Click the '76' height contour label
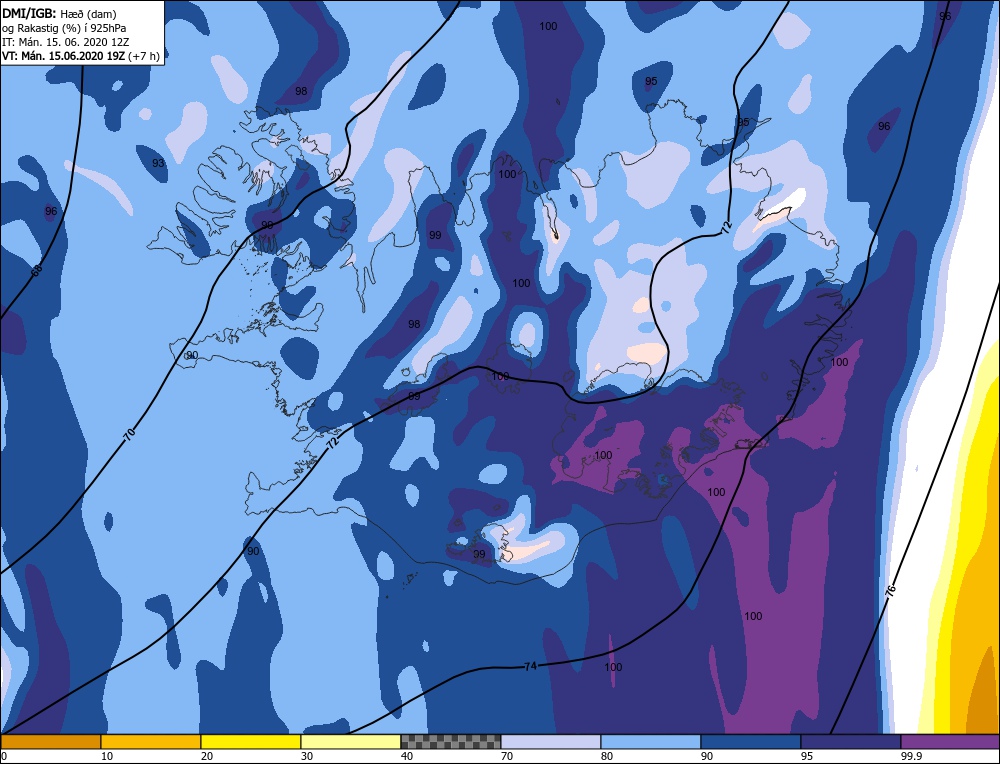The height and width of the screenshot is (764, 1000). click(891, 589)
